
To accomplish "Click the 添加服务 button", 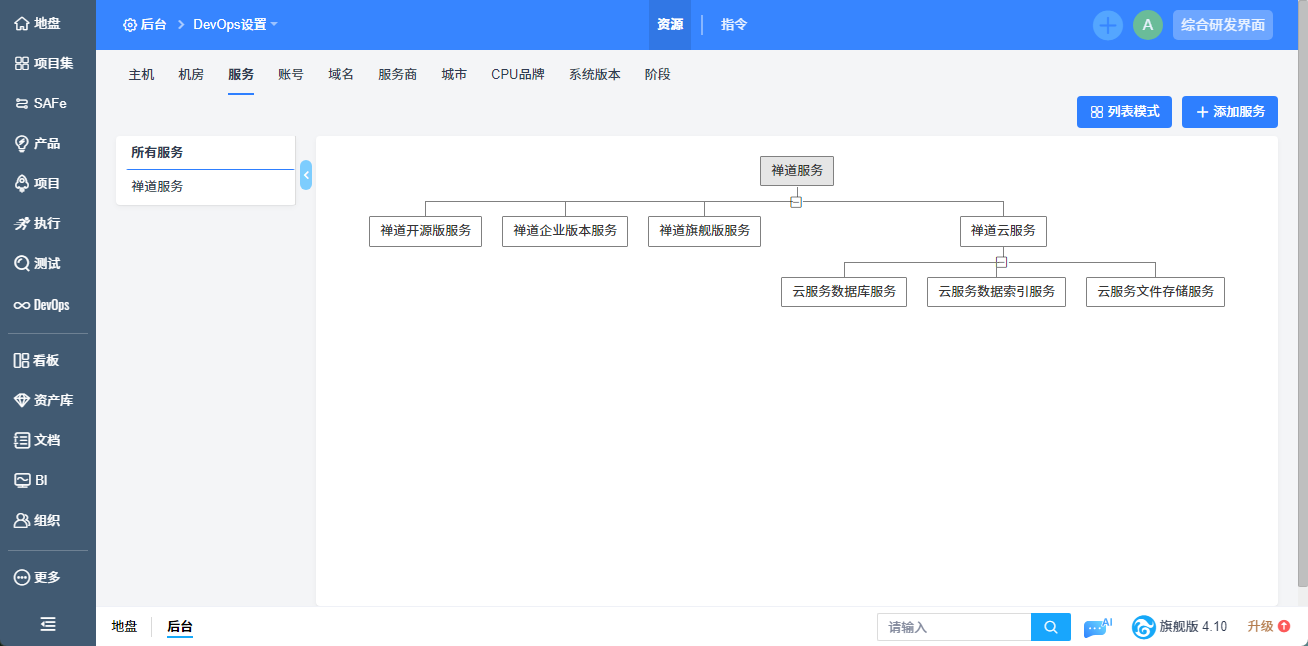I will tap(1229, 112).
